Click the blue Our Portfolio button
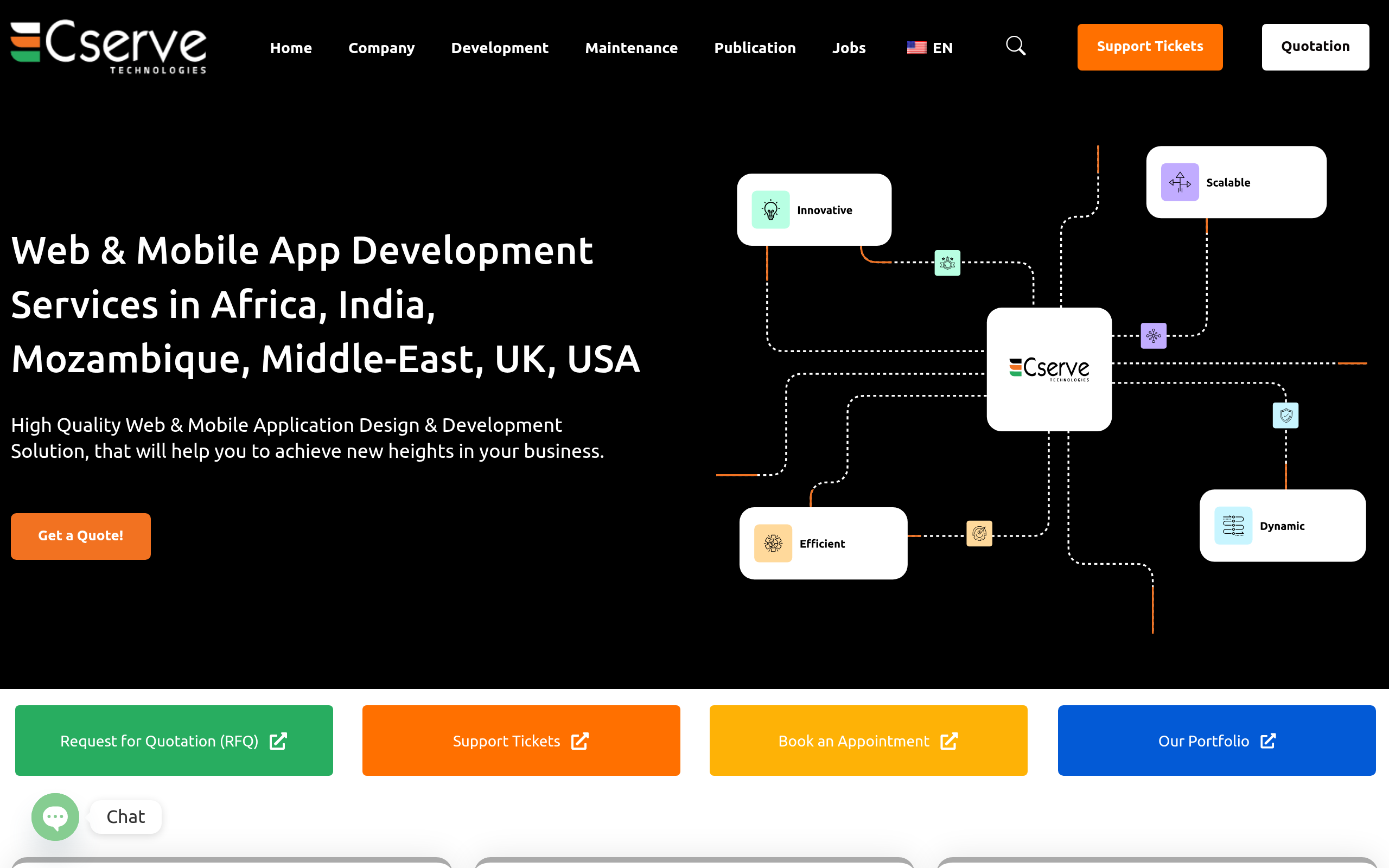Image resolution: width=1389 pixels, height=868 pixels. (x=1217, y=740)
